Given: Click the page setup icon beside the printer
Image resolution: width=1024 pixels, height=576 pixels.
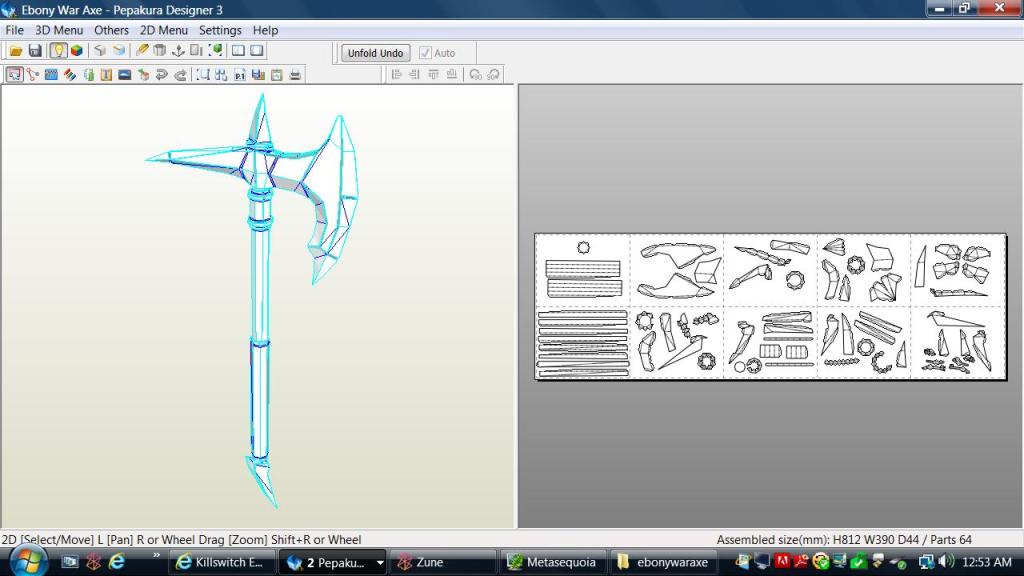Looking at the screenshot, I should coord(277,75).
